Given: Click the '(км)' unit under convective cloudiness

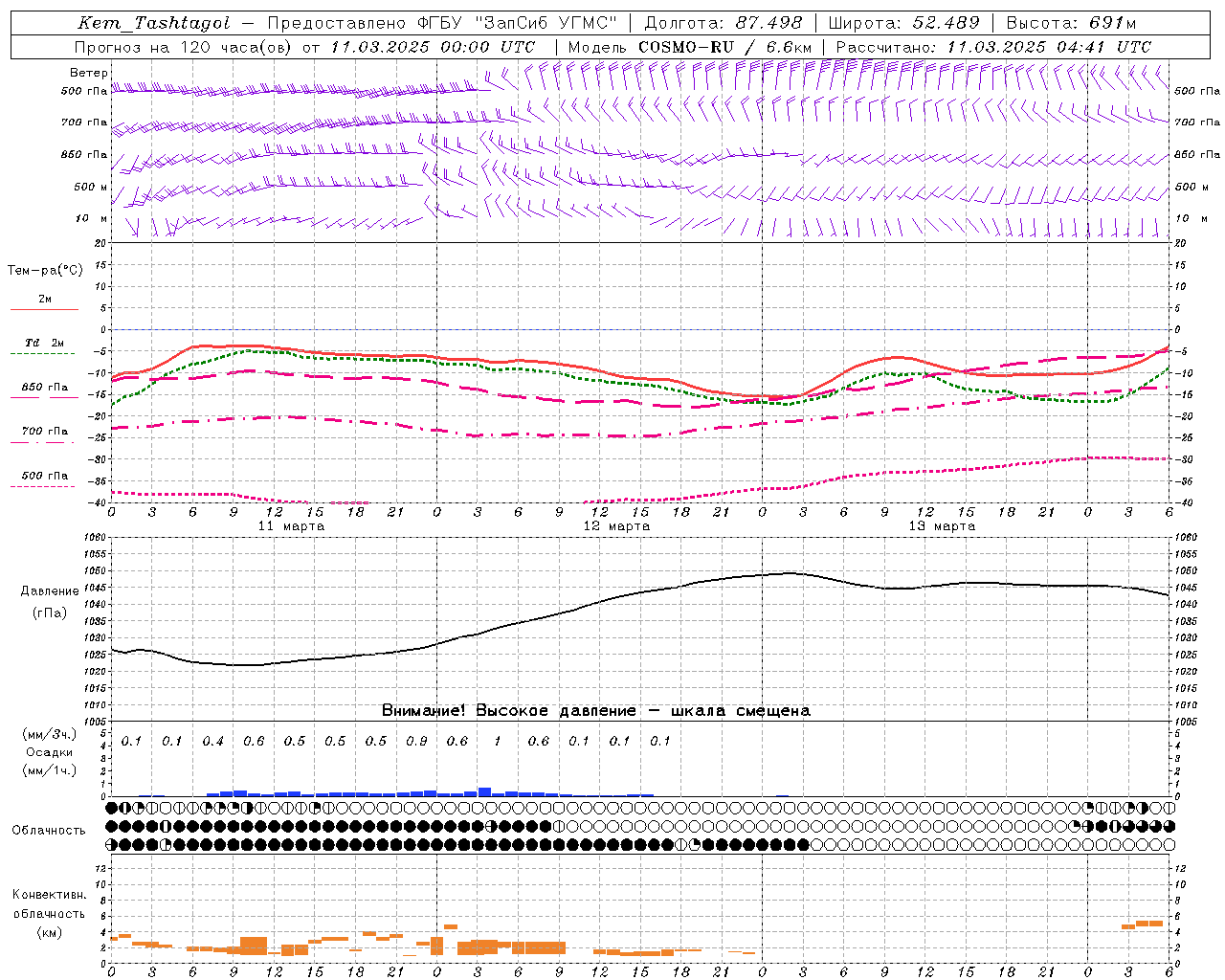Looking at the screenshot, I should [49, 932].
